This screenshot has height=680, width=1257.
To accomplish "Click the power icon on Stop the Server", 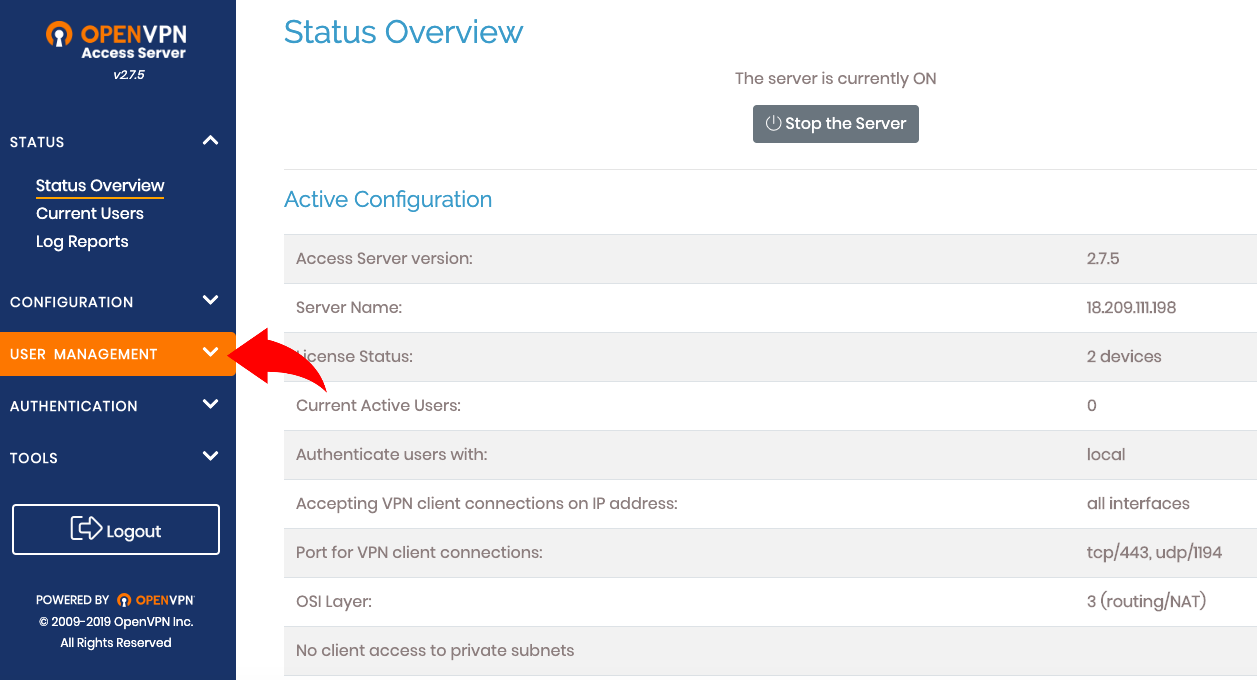I will [773, 124].
